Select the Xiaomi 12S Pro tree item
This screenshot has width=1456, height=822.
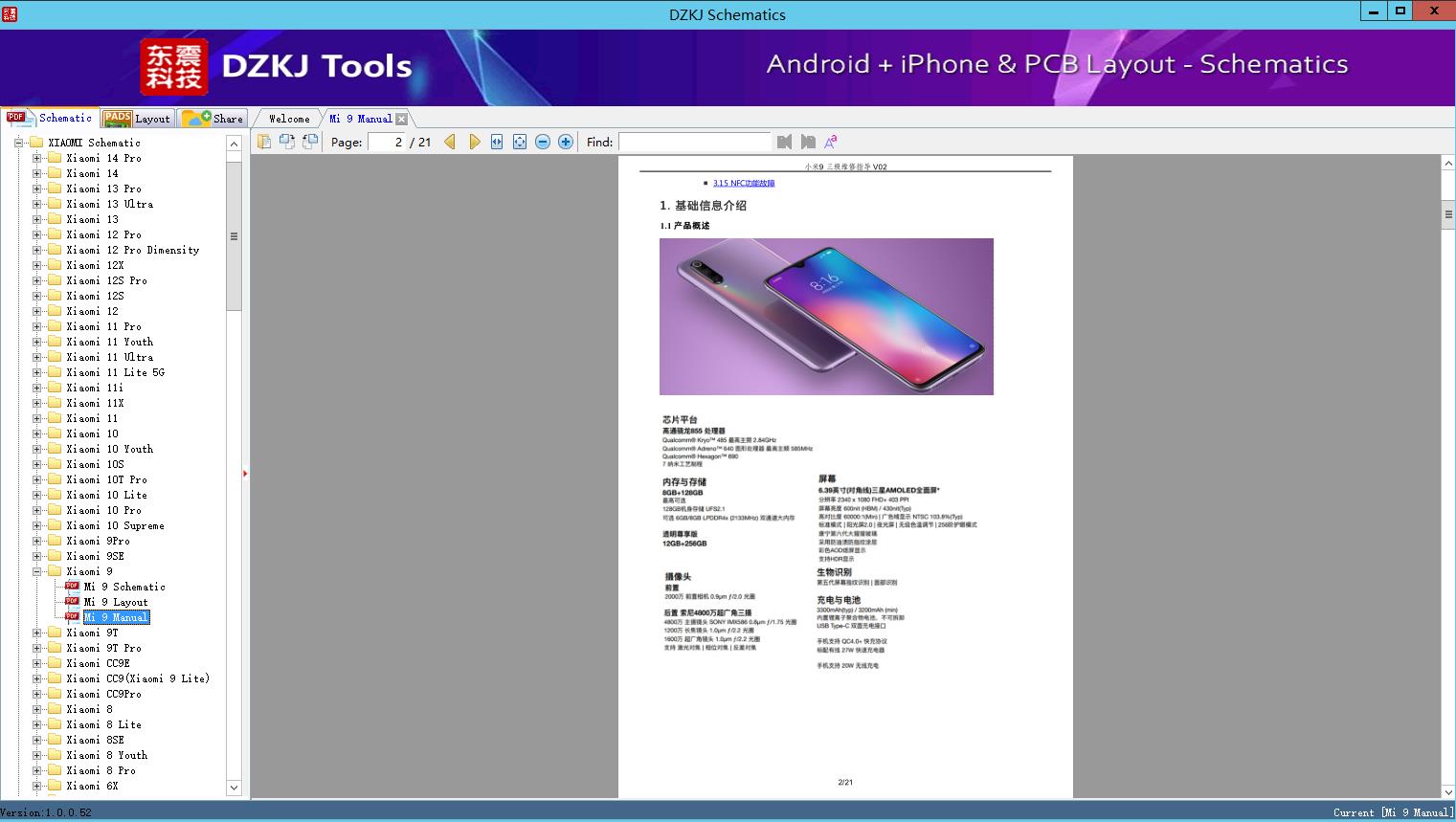107,280
